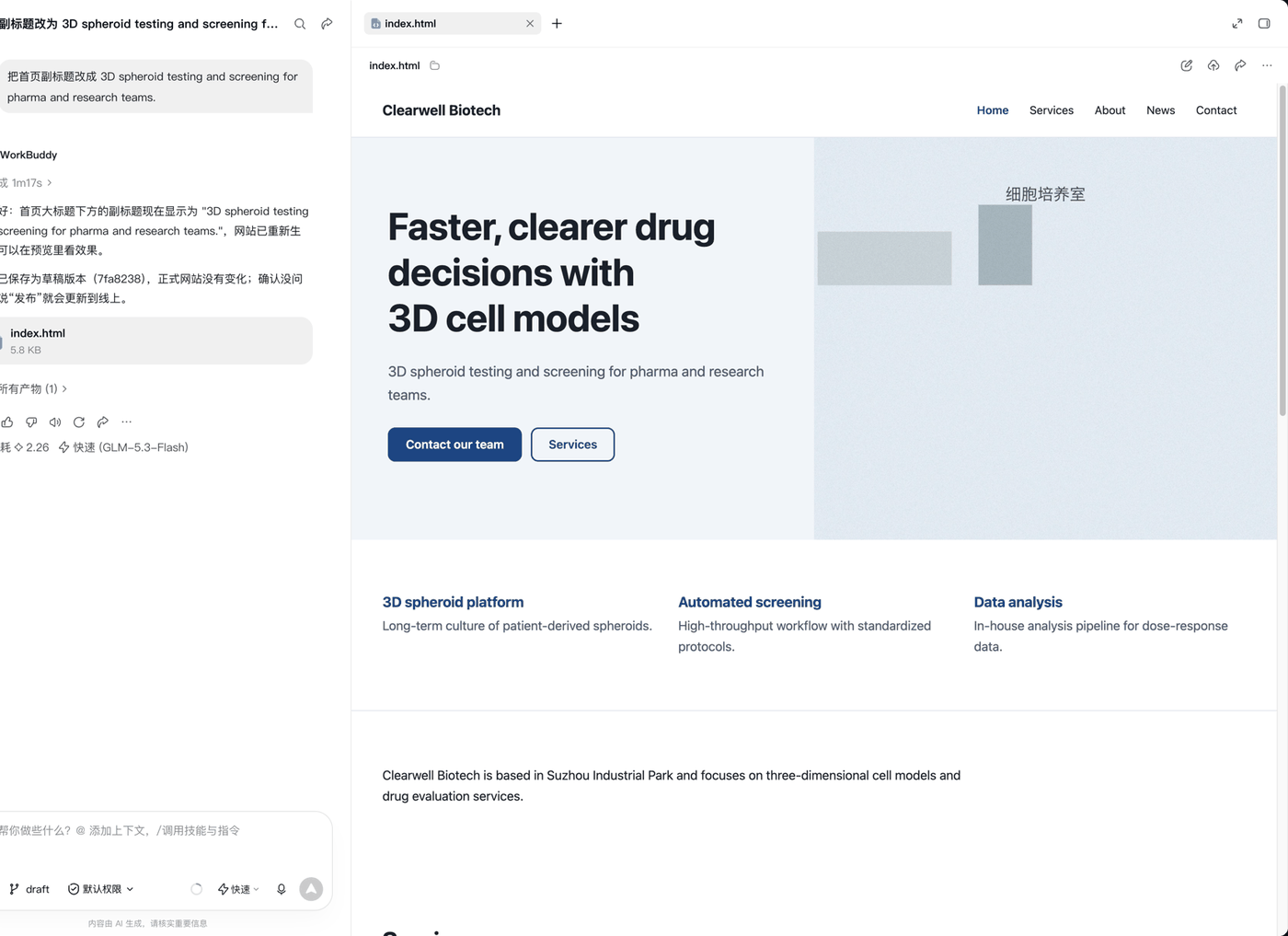Image resolution: width=1288 pixels, height=936 pixels.
Task: Expand the preview panel to fullscreen
Action: [1237, 24]
